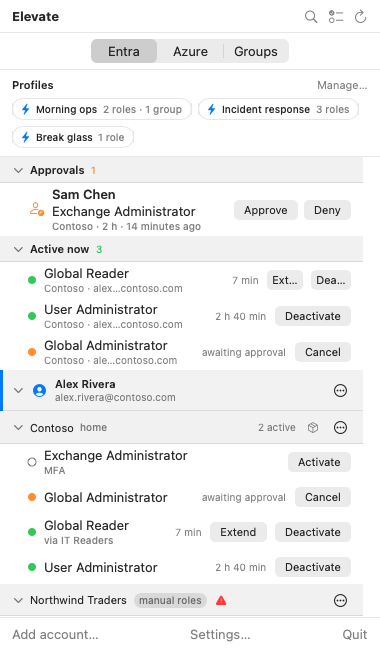Image resolution: width=380 pixels, height=650 pixels.
Task: Refresh roles with the circular arrow icon
Action: 361,17
